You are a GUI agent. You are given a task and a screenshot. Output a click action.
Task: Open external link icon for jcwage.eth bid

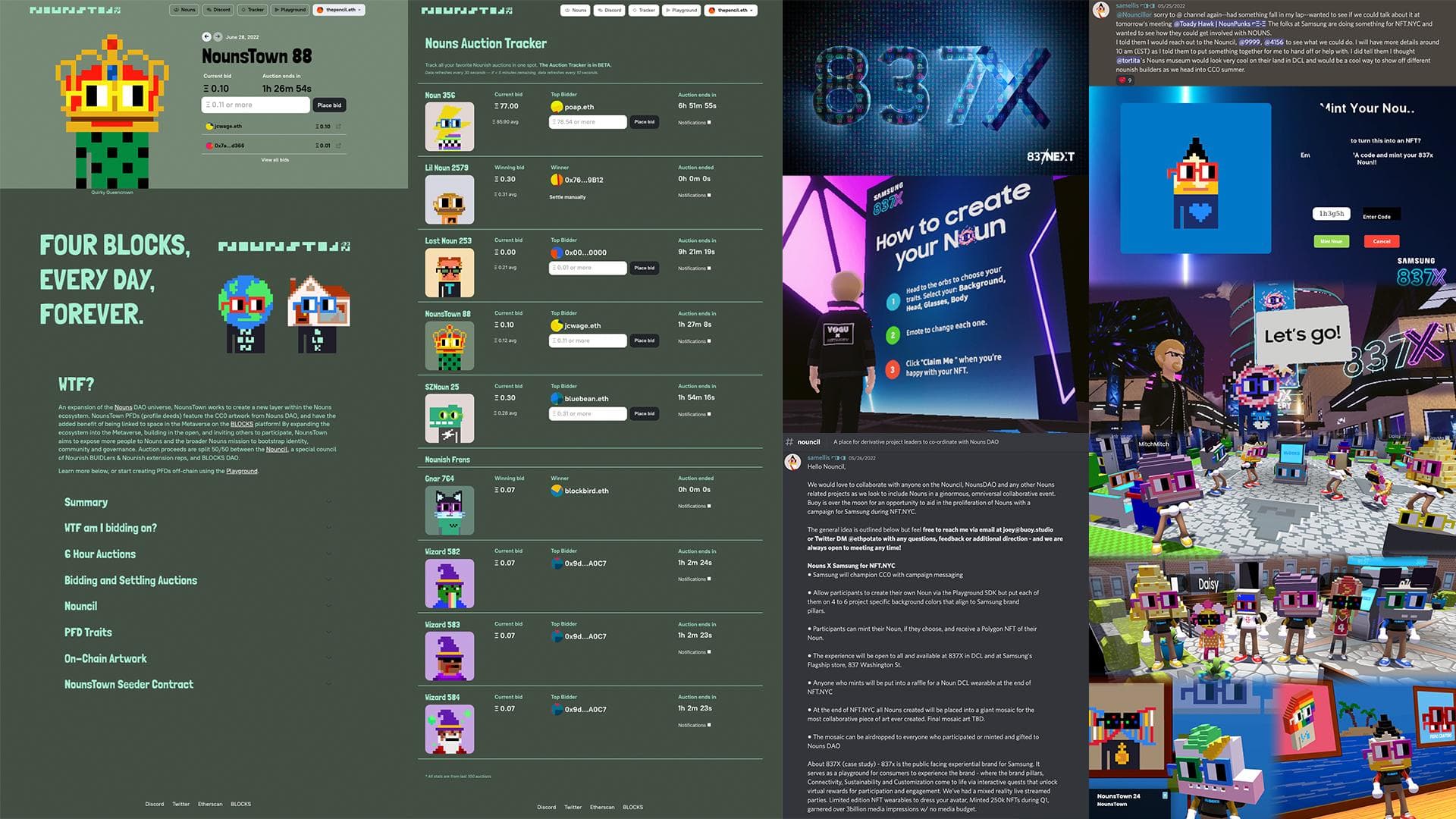pos(338,127)
